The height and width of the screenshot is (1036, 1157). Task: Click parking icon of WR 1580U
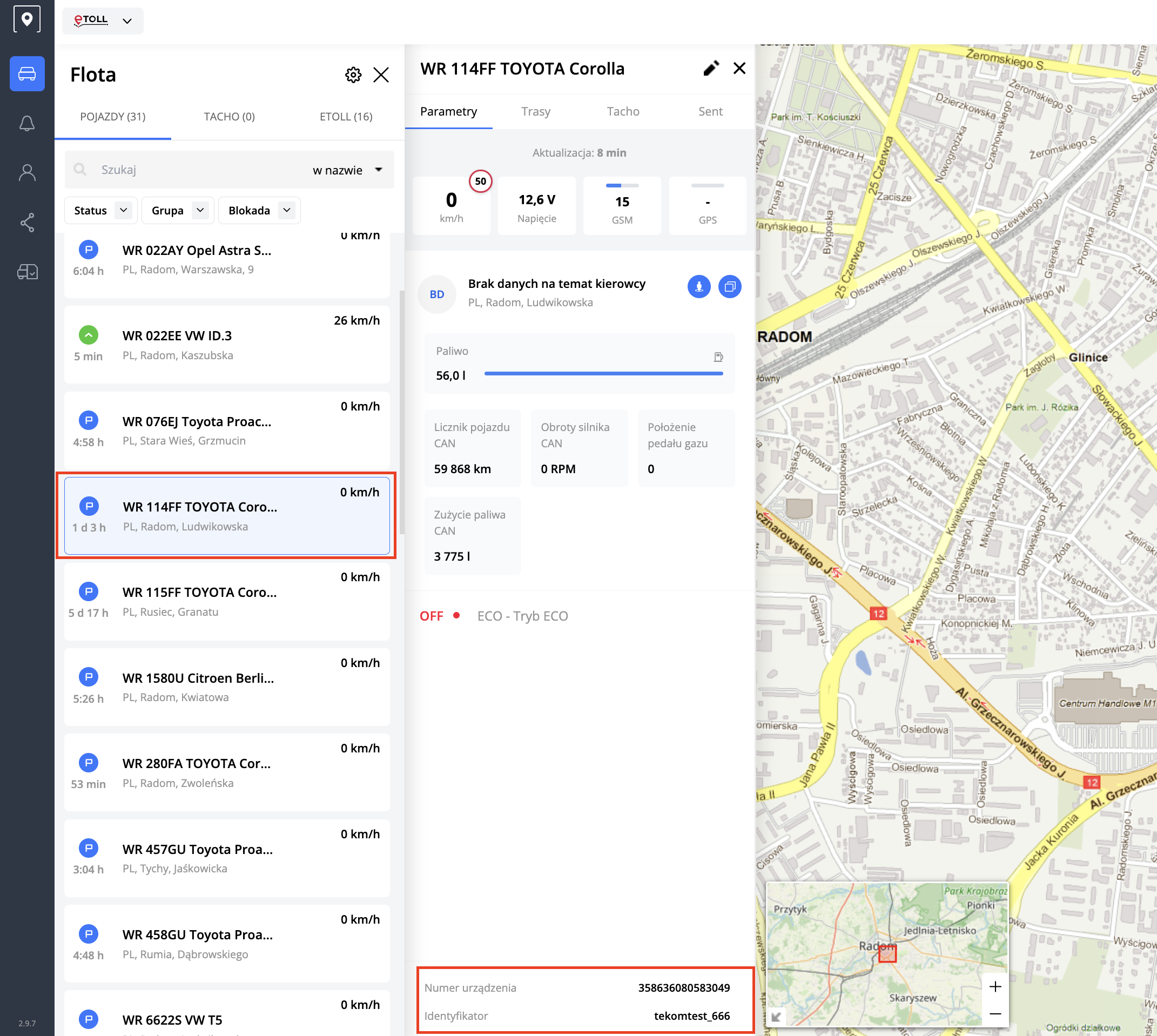(88, 677)
